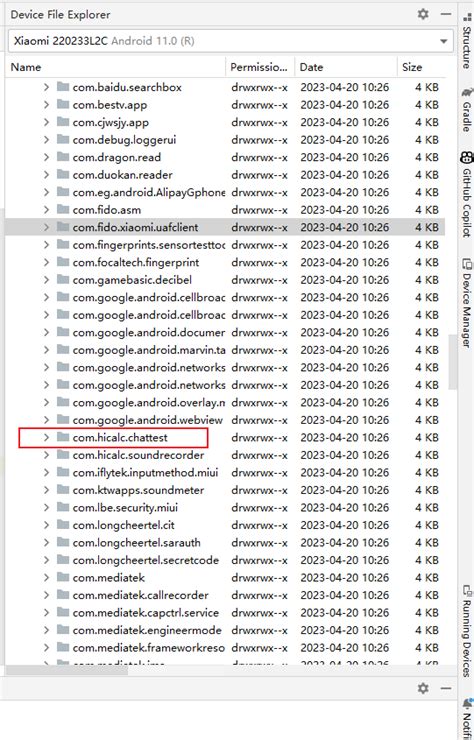474x740 pixels.
Task: Click the com.hicalc.soundrecorder folder icon
Action: [63, 454]
